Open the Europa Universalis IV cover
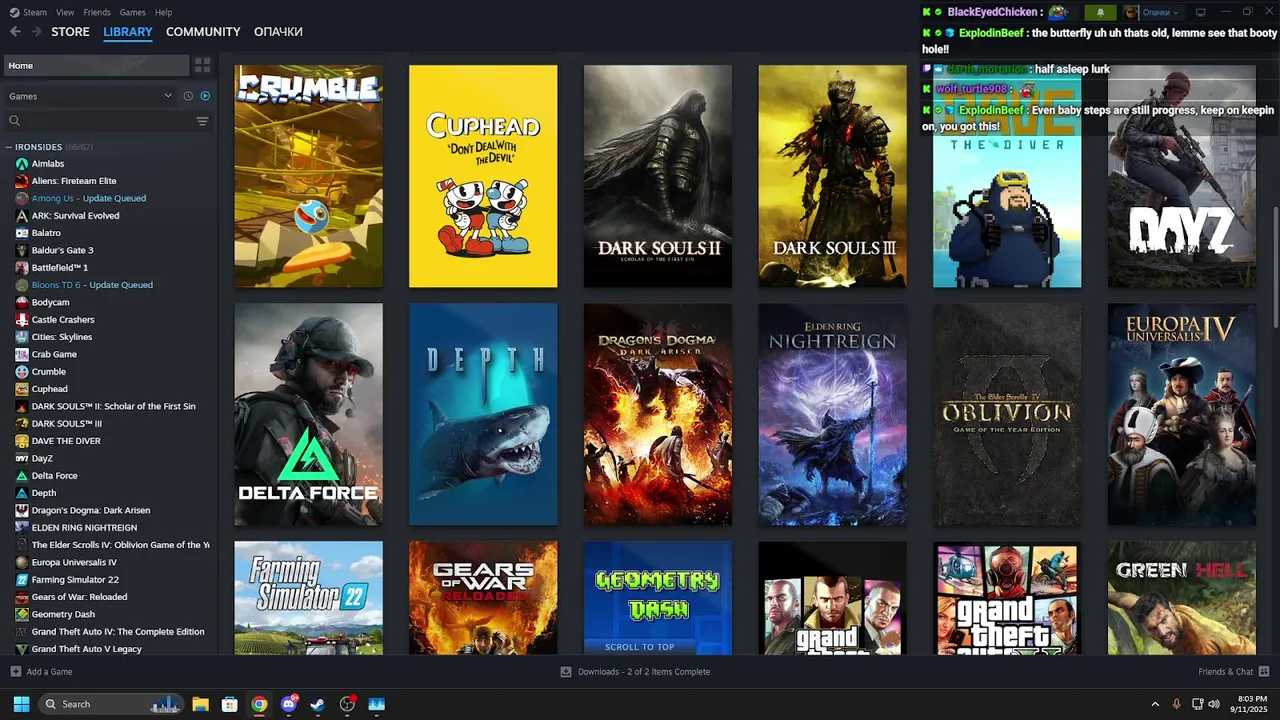The image size is (1280, 720). pyautogui.click(x=1182, y=414)
